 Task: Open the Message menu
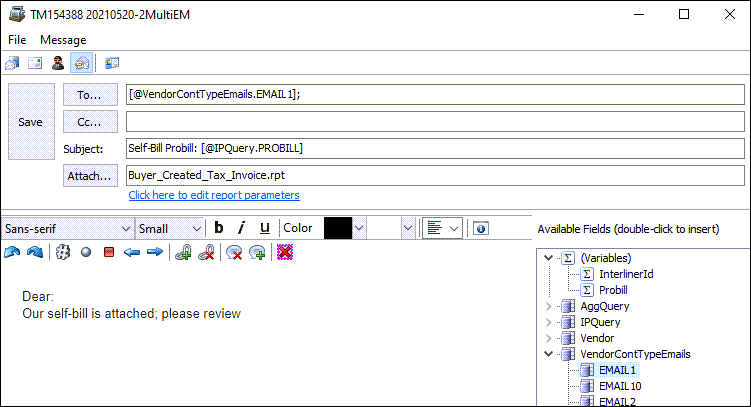(x=63, y=40)
